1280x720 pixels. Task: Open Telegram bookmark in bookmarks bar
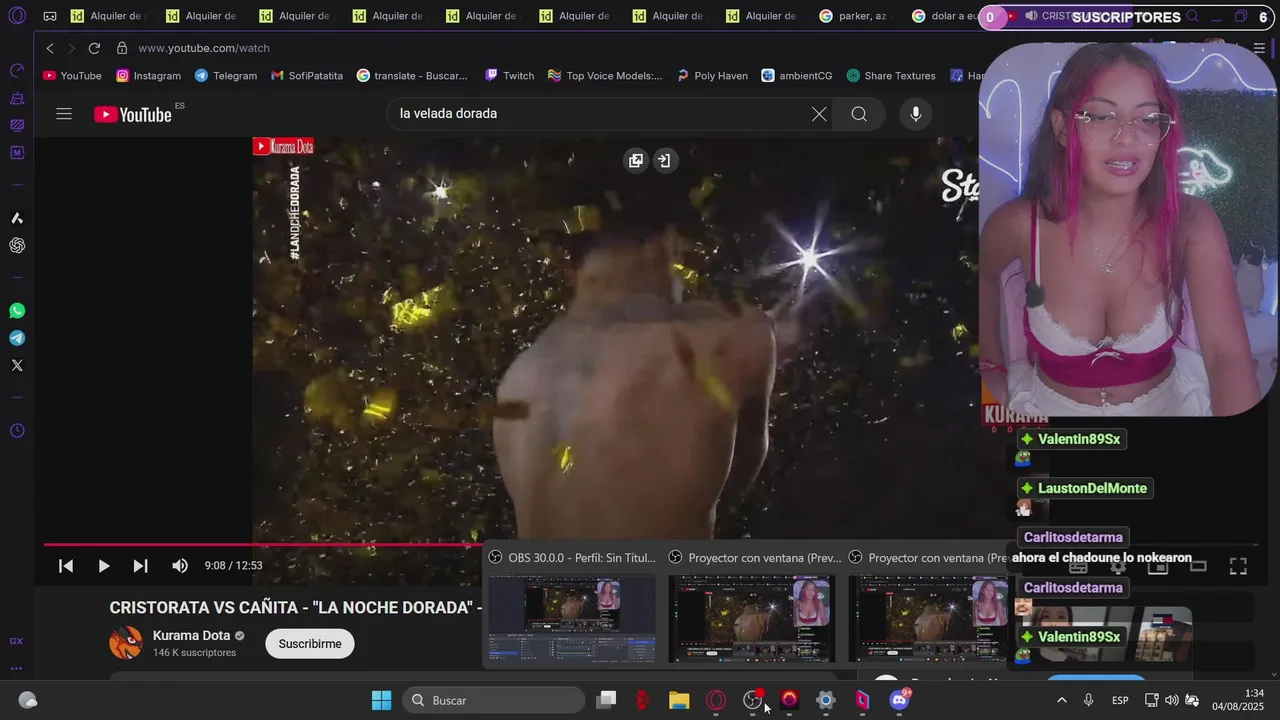(x=226, y=76)
